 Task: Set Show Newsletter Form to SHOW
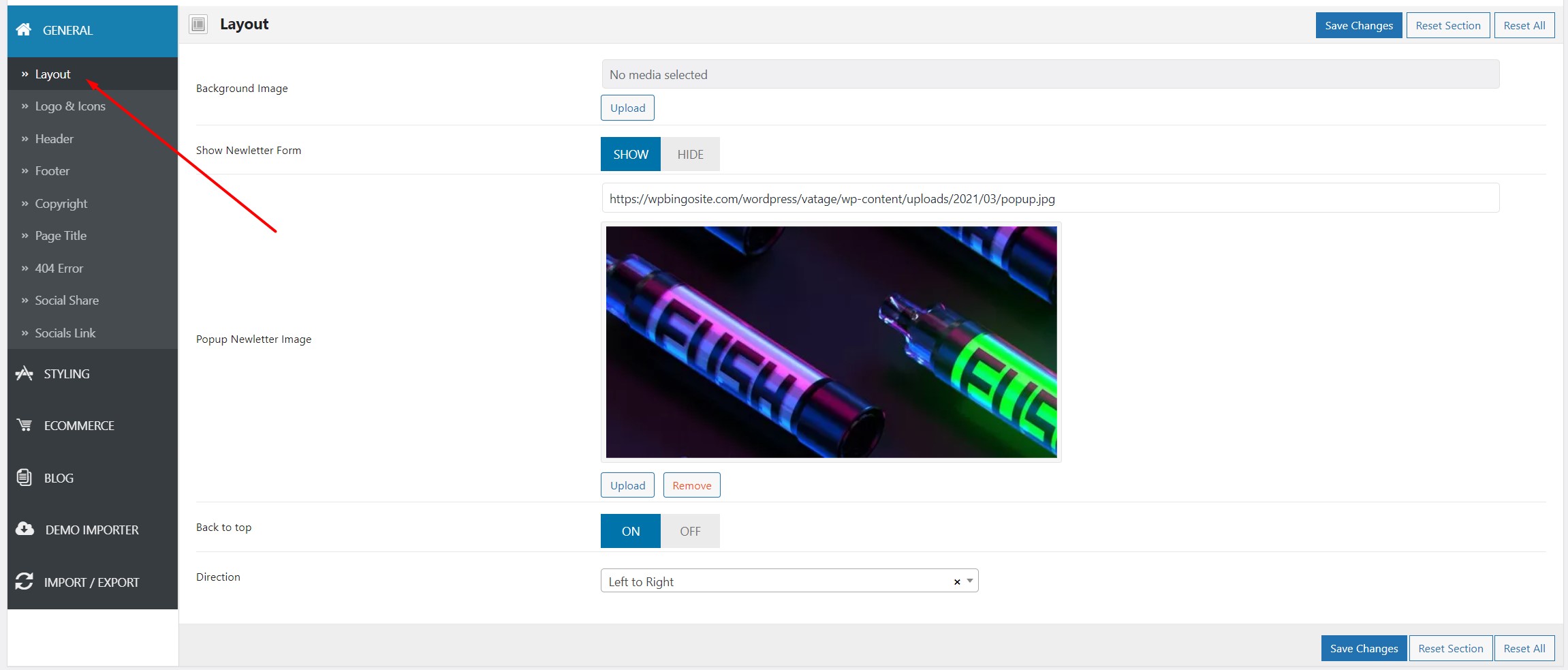[631, 154]
